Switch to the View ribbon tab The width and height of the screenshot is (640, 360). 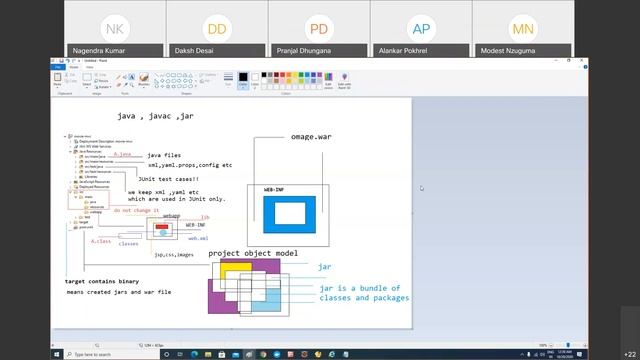(x=90, y=67)
